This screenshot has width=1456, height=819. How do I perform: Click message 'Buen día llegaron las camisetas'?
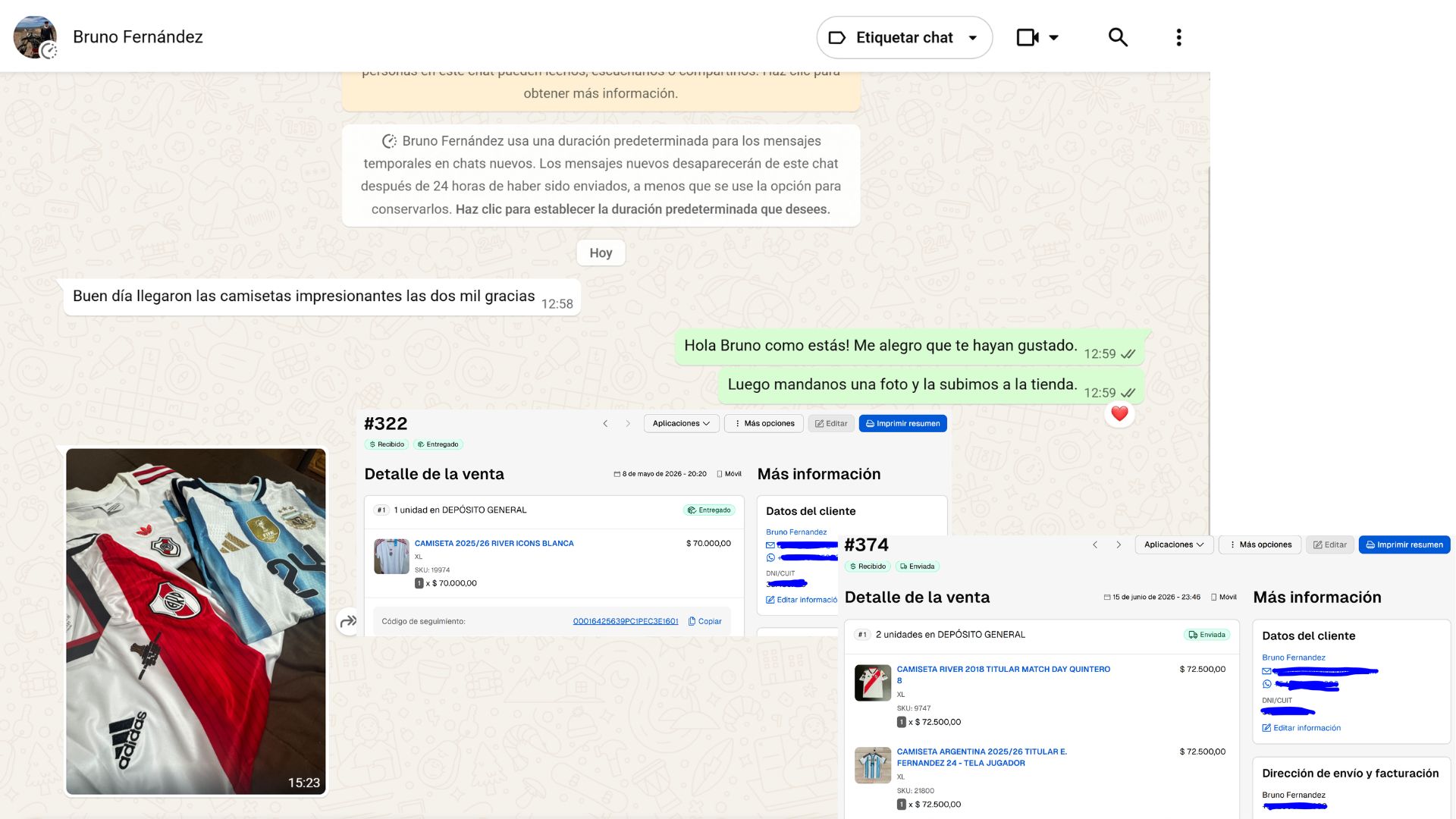coord(322,297)
